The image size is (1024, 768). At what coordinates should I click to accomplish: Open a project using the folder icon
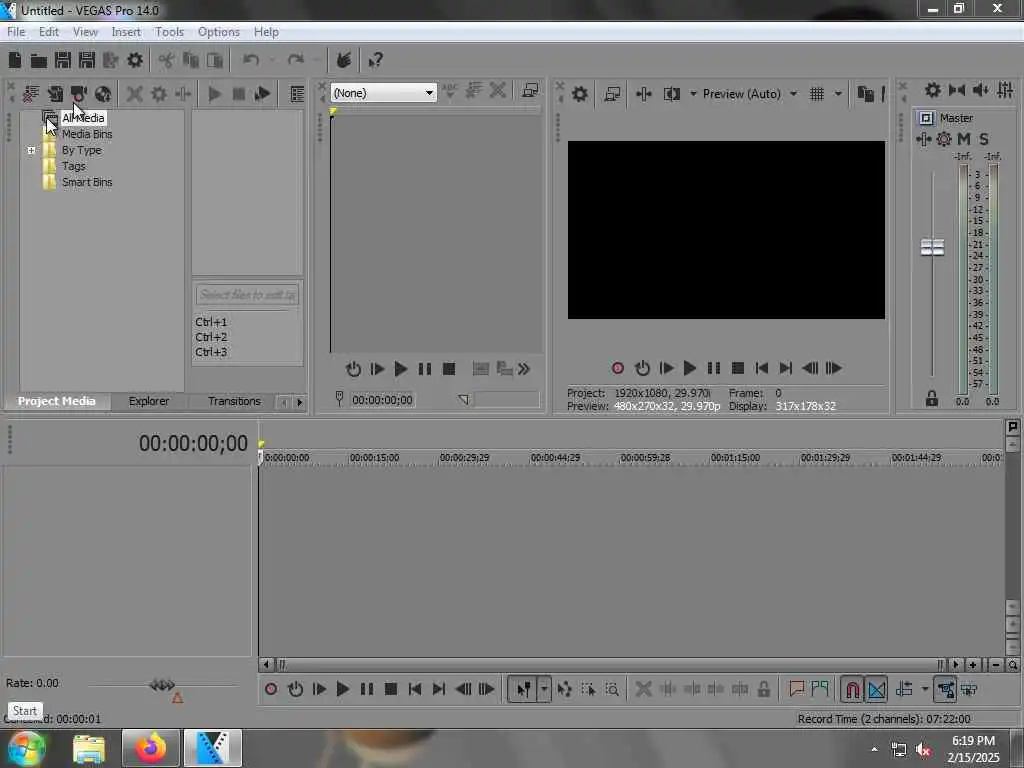tap(39, 61)
